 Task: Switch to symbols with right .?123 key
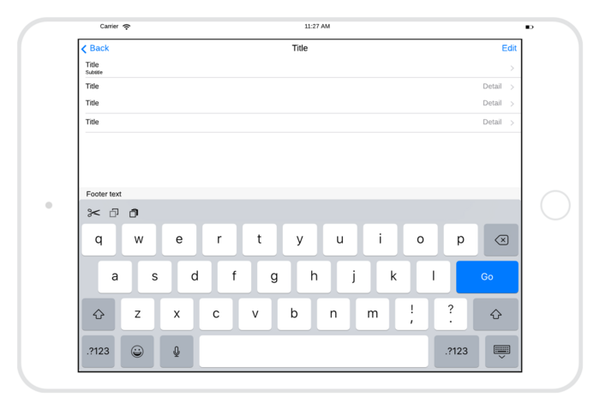(457, 351)
